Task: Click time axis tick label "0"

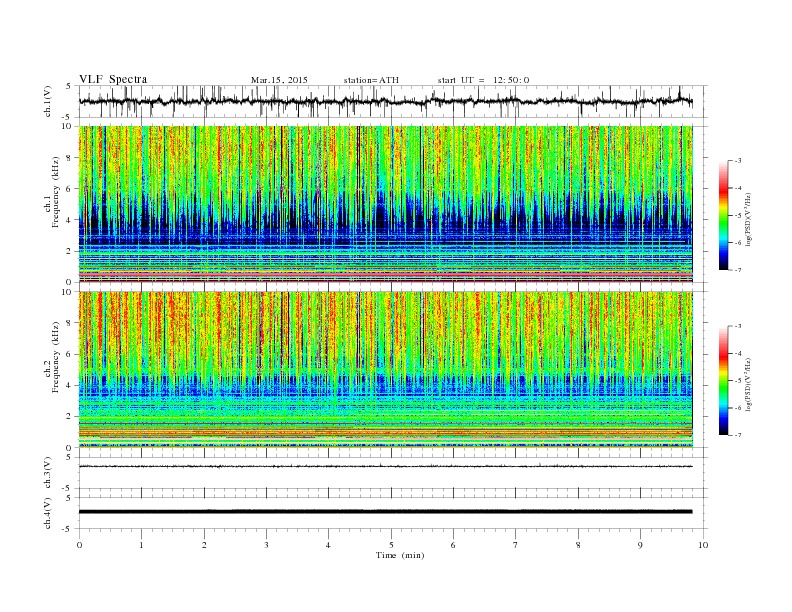Action: click(x=79, y=545)
